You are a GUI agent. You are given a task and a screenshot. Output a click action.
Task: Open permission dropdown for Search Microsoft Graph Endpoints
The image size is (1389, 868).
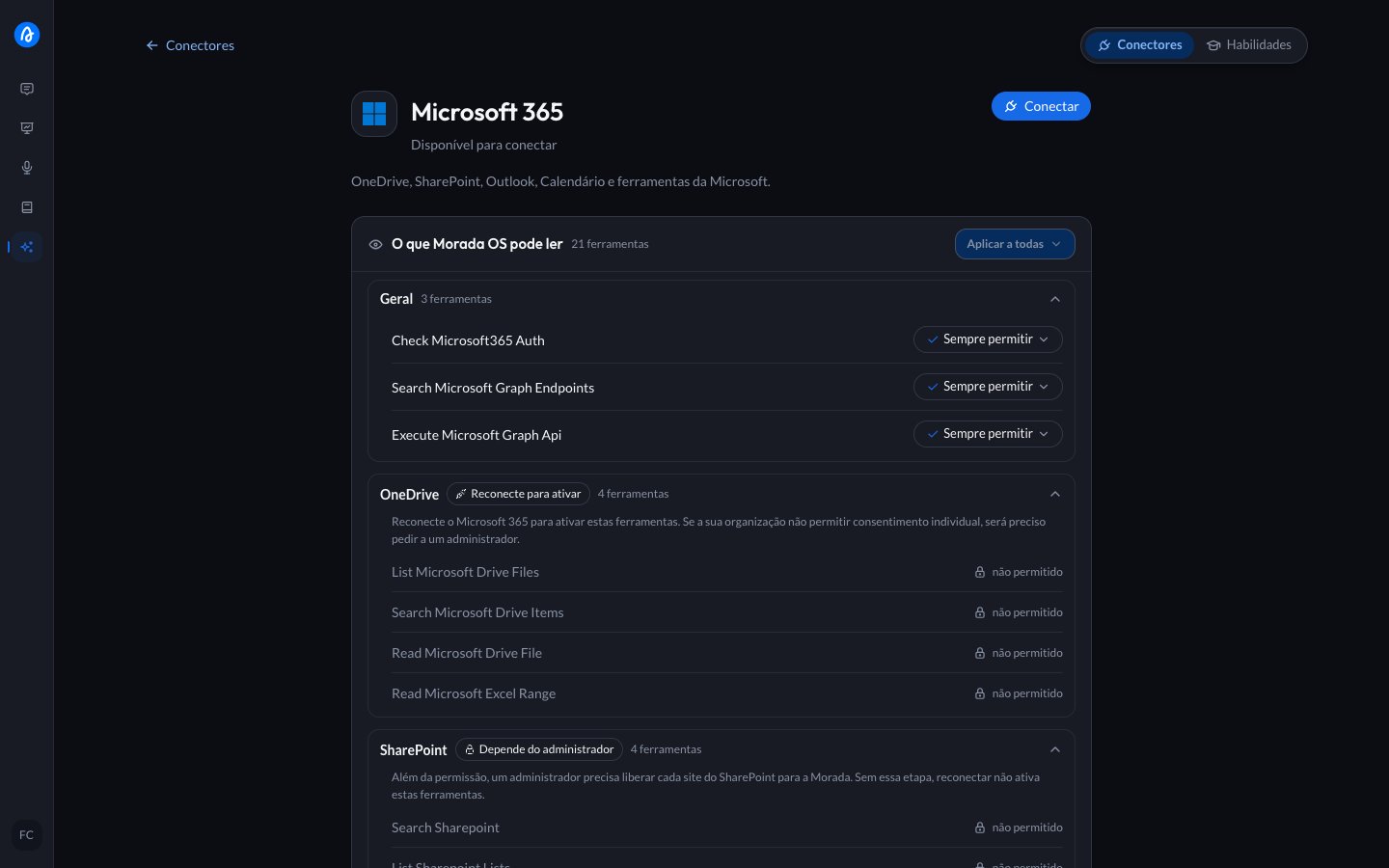click(988, 387)
